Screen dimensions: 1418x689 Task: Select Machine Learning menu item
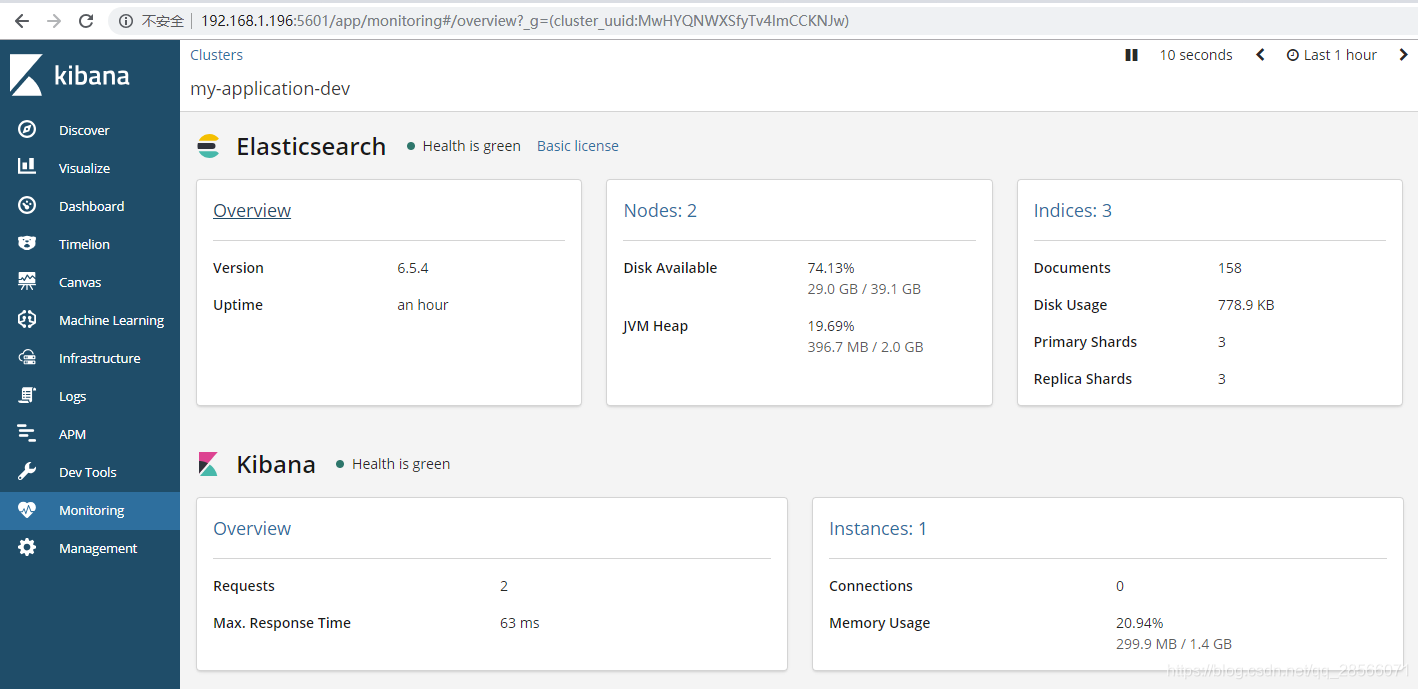pyautogui.click(x=111, y=320)
